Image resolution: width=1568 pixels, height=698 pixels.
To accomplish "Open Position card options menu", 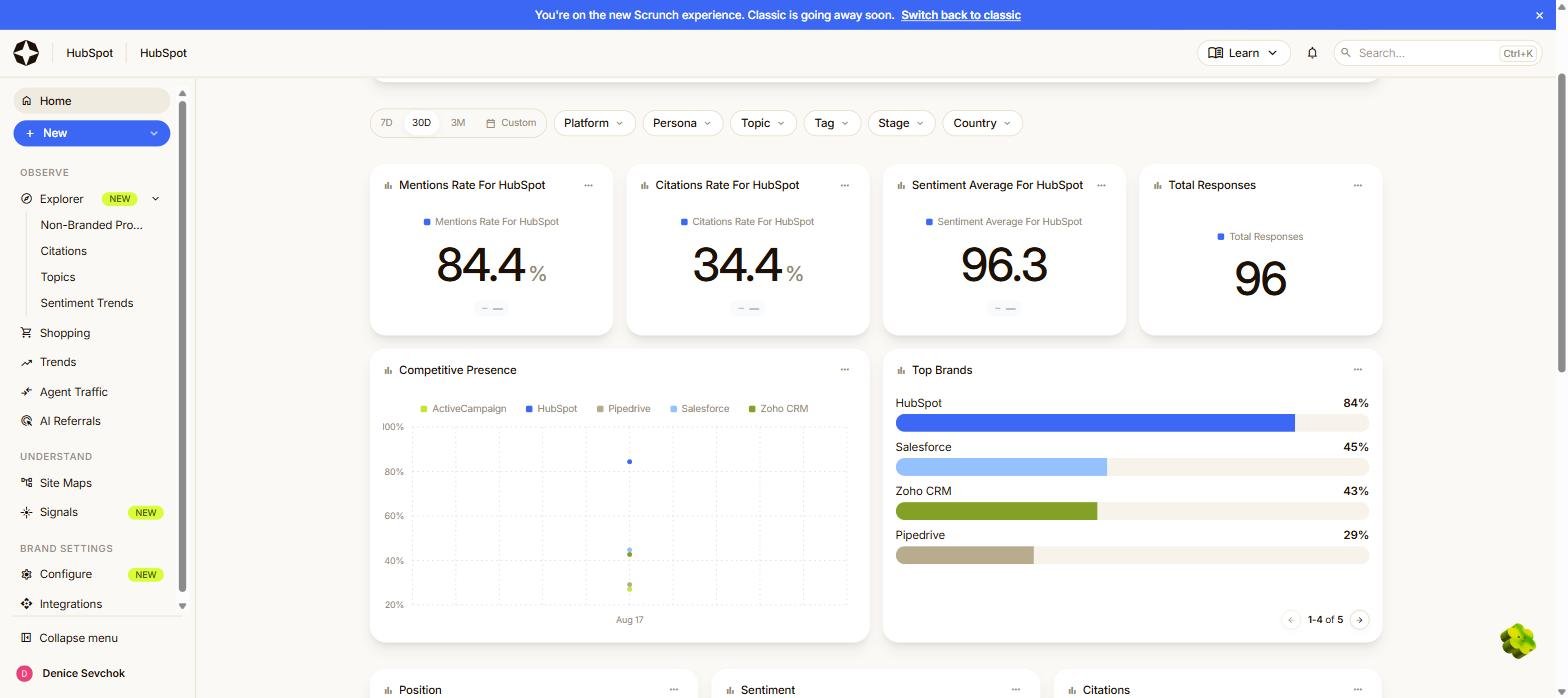I will point(673,689).
